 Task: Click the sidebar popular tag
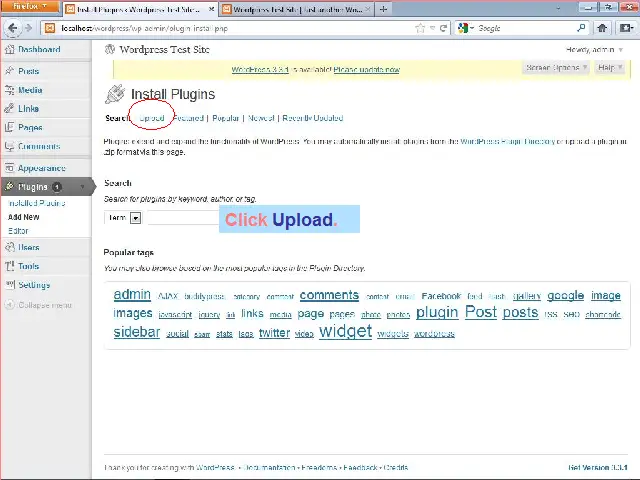click(137, 332)
